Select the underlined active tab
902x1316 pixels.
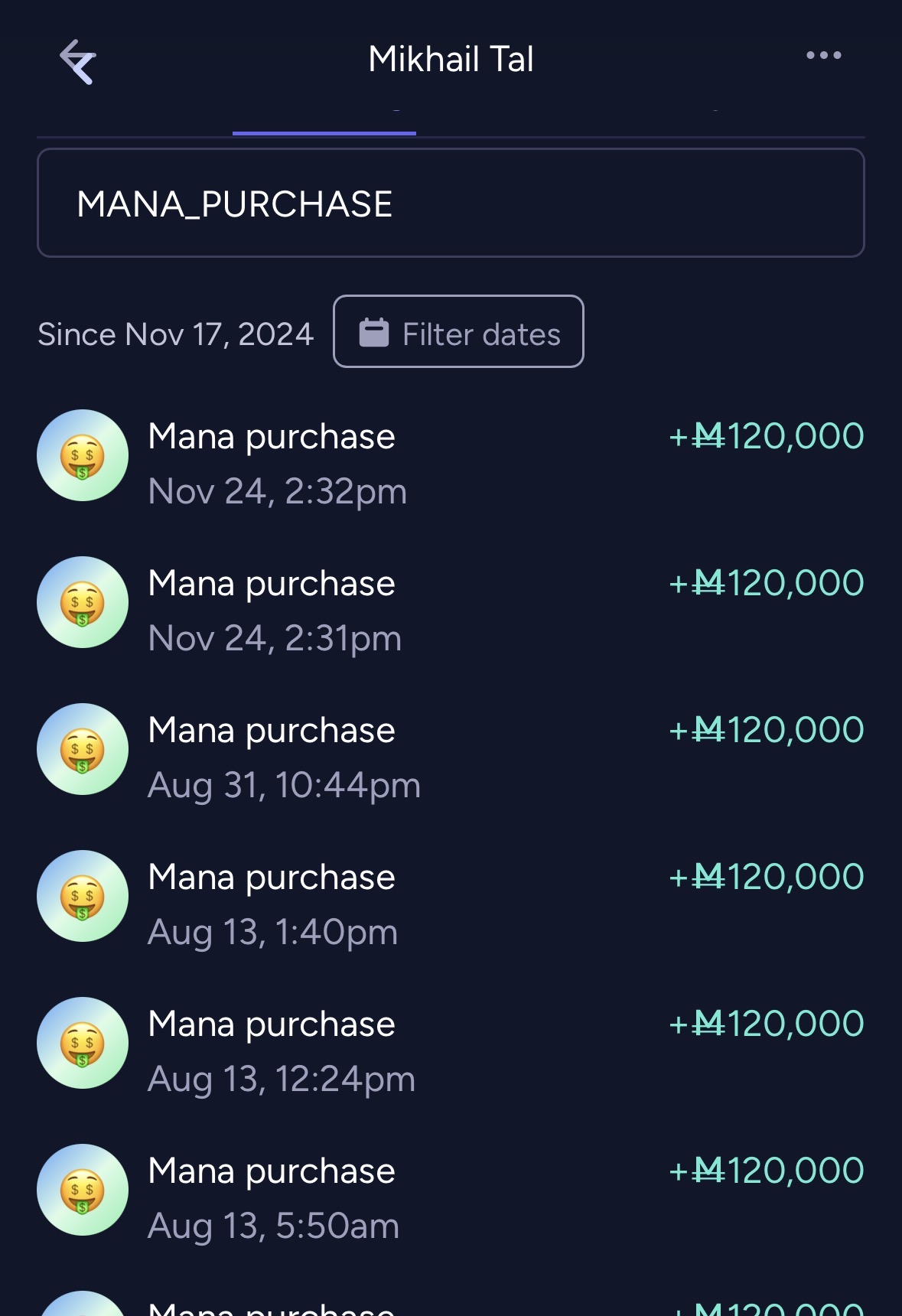[324, 122]
